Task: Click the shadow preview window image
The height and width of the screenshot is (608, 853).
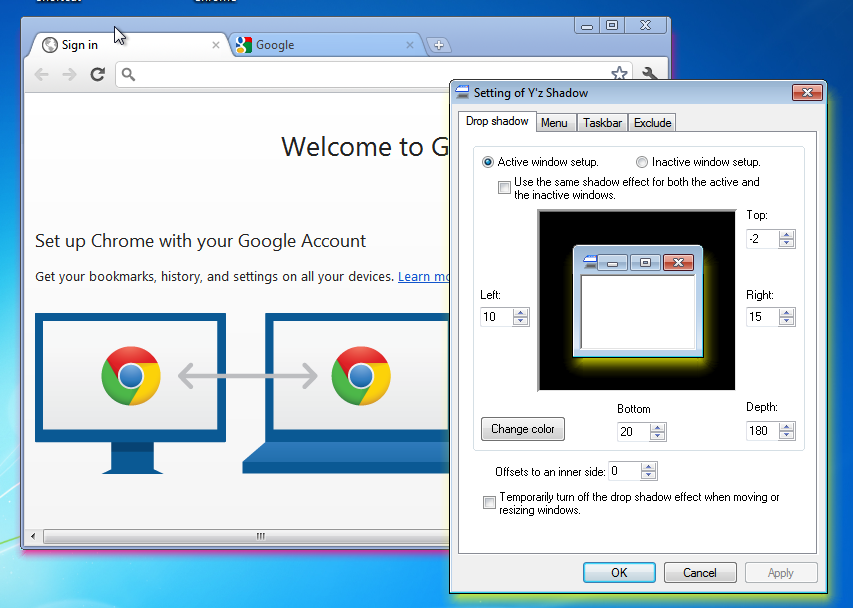Action: [637, 301]
